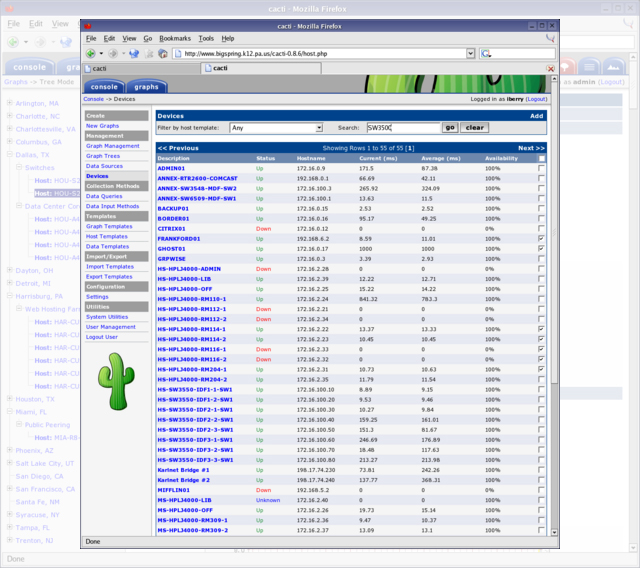Open Host Templates in sidebar
The image size is (640, 568).
click(x=107, y=236)
